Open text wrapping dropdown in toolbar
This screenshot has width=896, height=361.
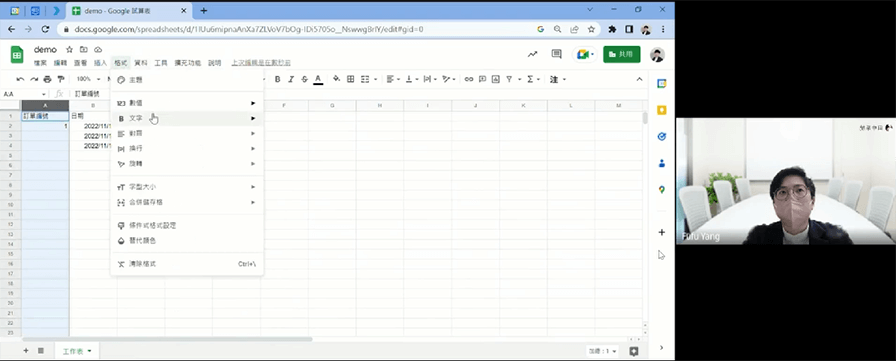(430, 79)
